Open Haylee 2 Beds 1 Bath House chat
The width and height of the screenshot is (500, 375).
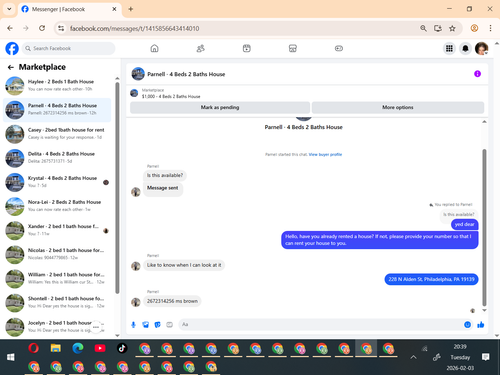[x=57, y=86]
